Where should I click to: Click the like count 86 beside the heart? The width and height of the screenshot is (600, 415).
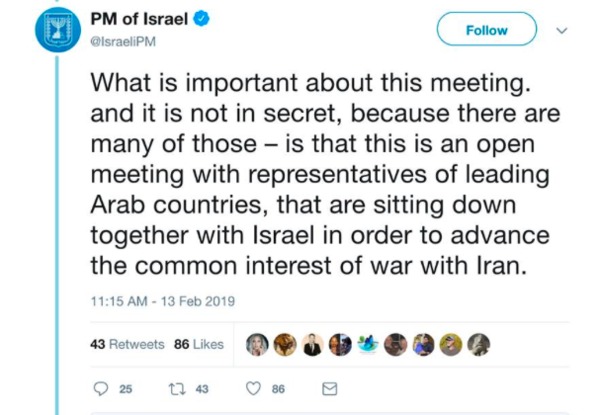(x=280, y=389)
